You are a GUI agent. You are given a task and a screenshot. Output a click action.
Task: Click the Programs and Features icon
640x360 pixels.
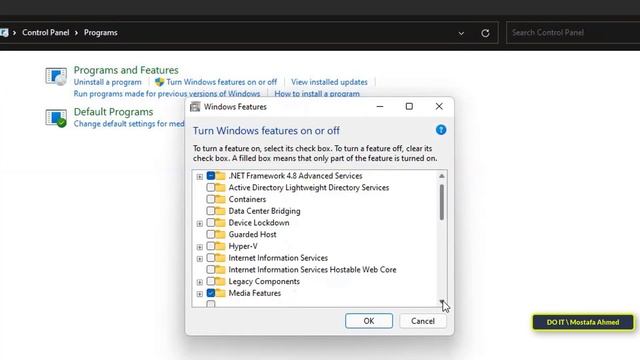coord(56,76)
